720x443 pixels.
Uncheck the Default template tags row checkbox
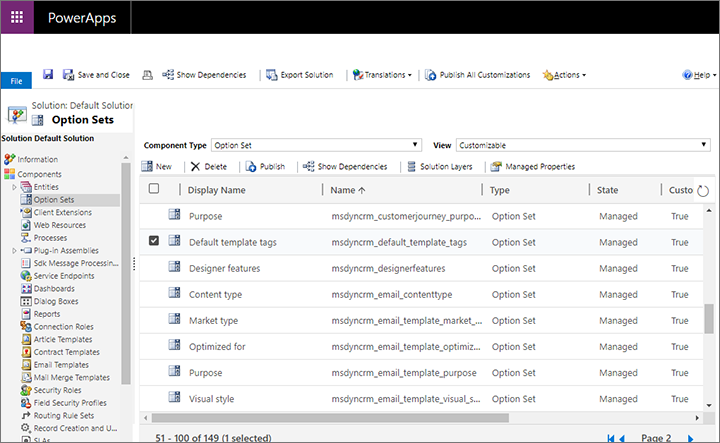point(154,241)
